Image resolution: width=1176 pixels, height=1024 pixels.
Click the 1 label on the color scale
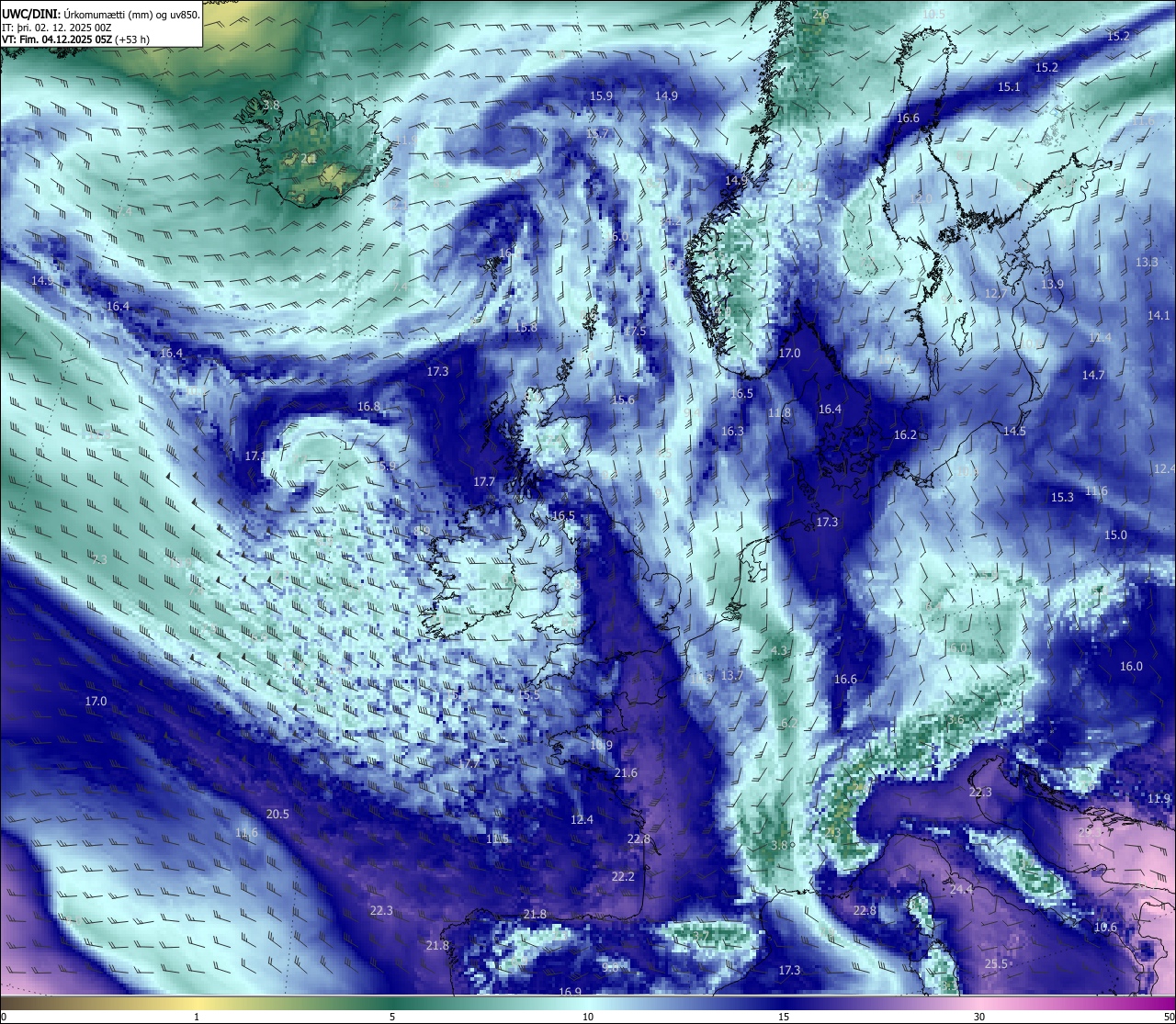[x=197, y=1017]
